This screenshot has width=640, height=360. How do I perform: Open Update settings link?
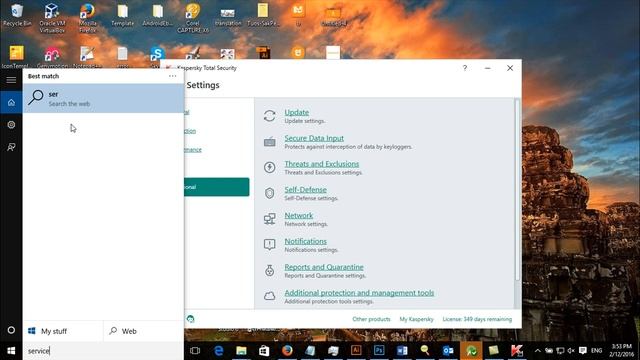[x=296, y=112]
